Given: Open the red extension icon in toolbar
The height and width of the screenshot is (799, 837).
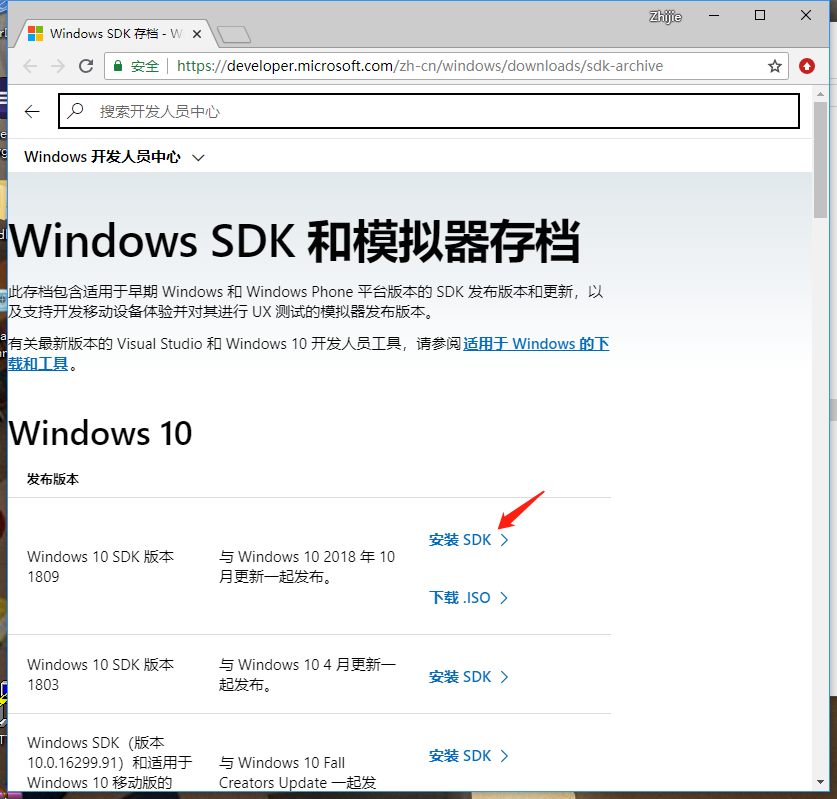Looking at the screenshot, I should (807, 66).
